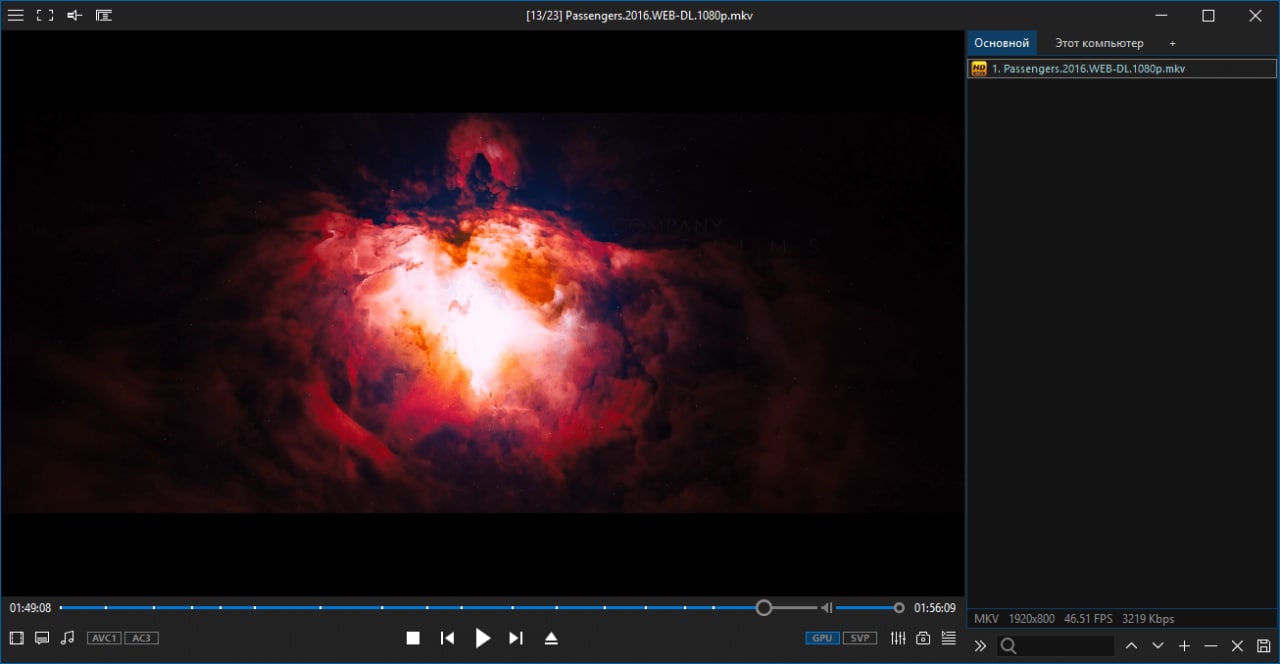Switch to the Основной playlist tab

pos(1002,43)
